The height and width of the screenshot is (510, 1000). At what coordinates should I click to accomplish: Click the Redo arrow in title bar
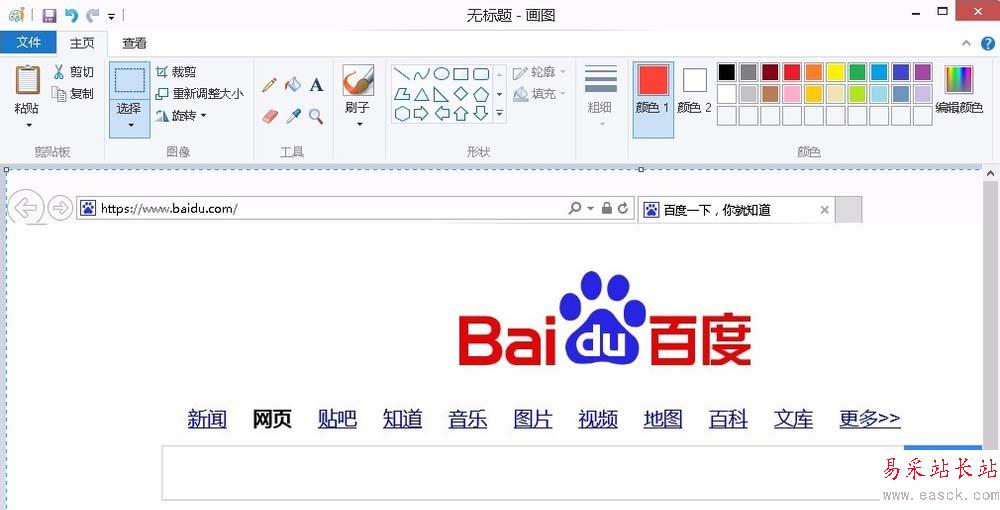click(x=93, y=15)
